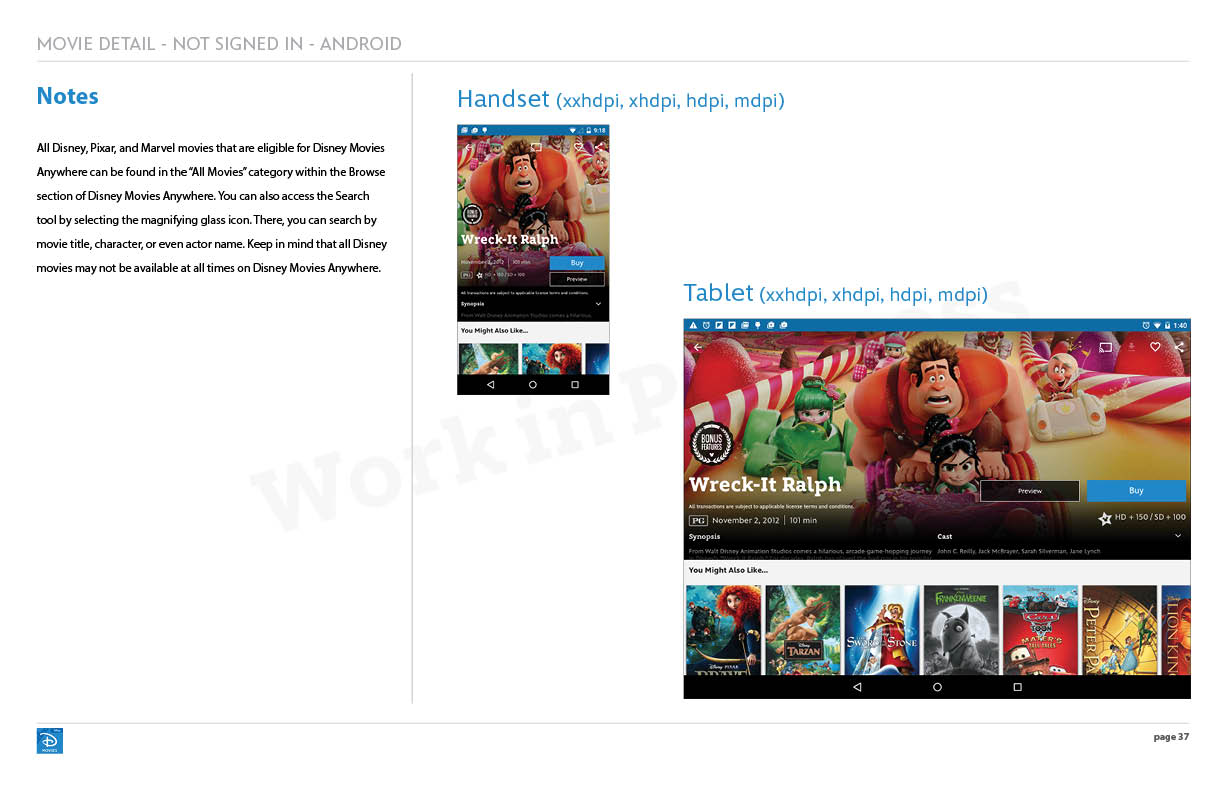Tap the share icon on the handset screen

tap(599, 147)
